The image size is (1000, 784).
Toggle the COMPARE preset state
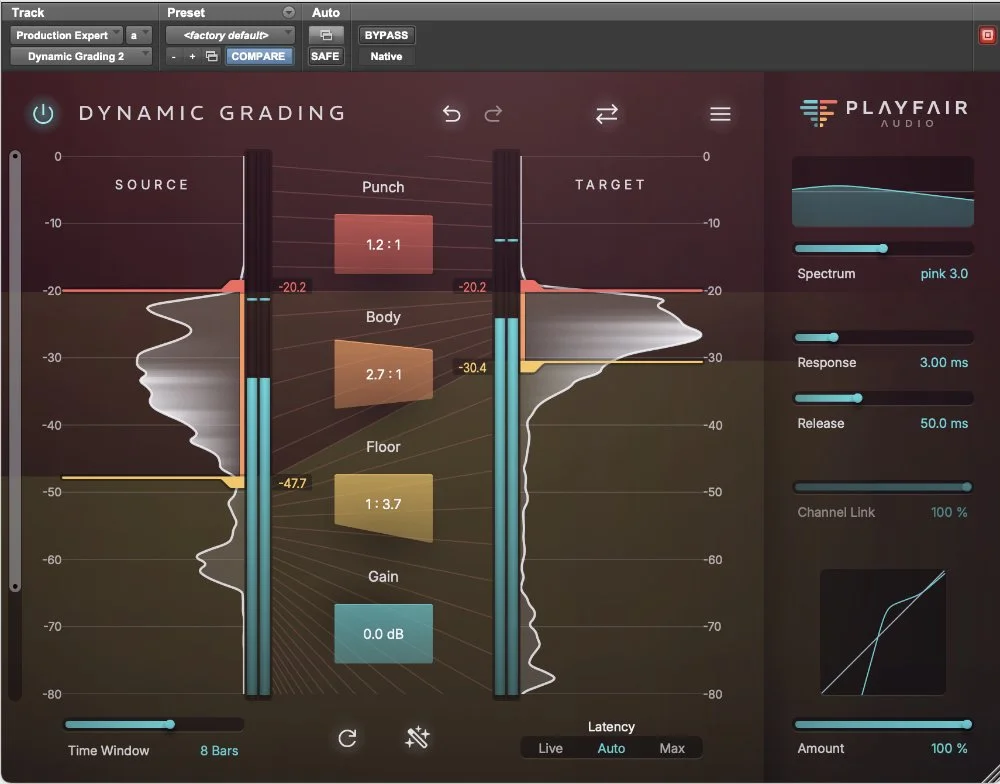(x=260, y=56)
